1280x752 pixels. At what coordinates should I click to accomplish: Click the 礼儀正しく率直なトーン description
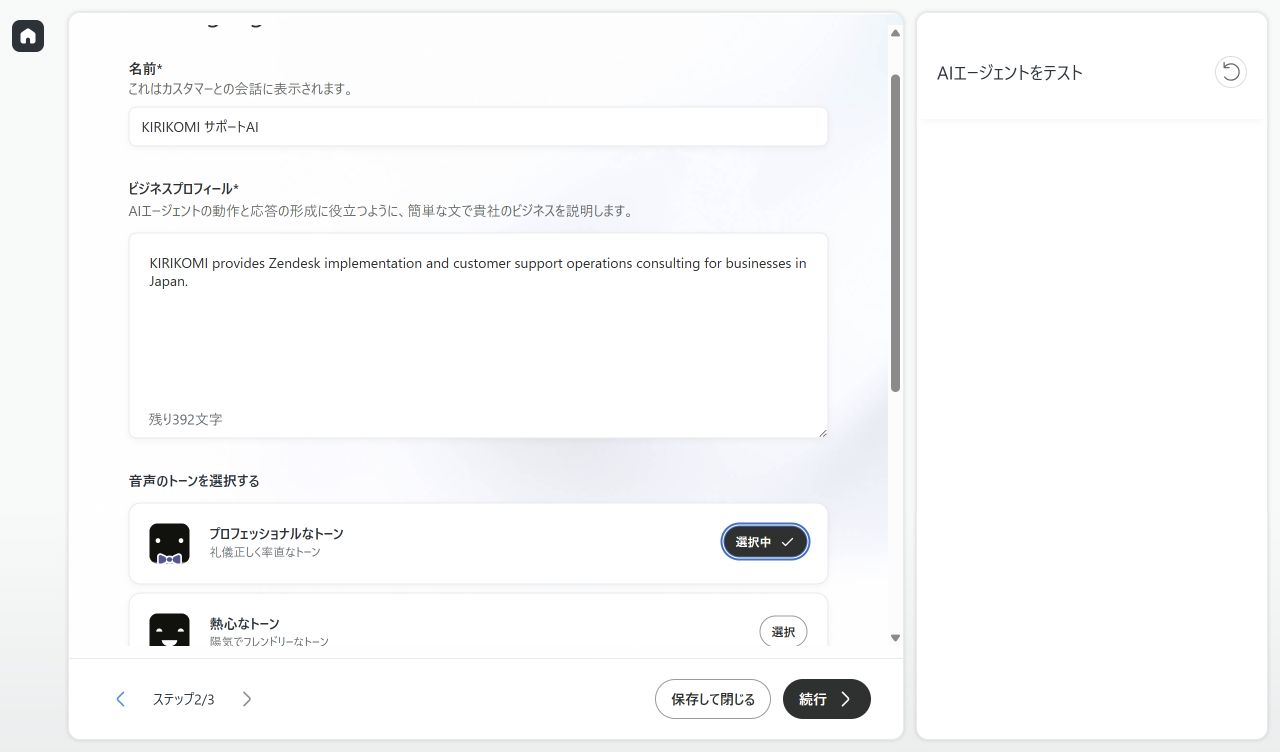(x=265, y=552)
